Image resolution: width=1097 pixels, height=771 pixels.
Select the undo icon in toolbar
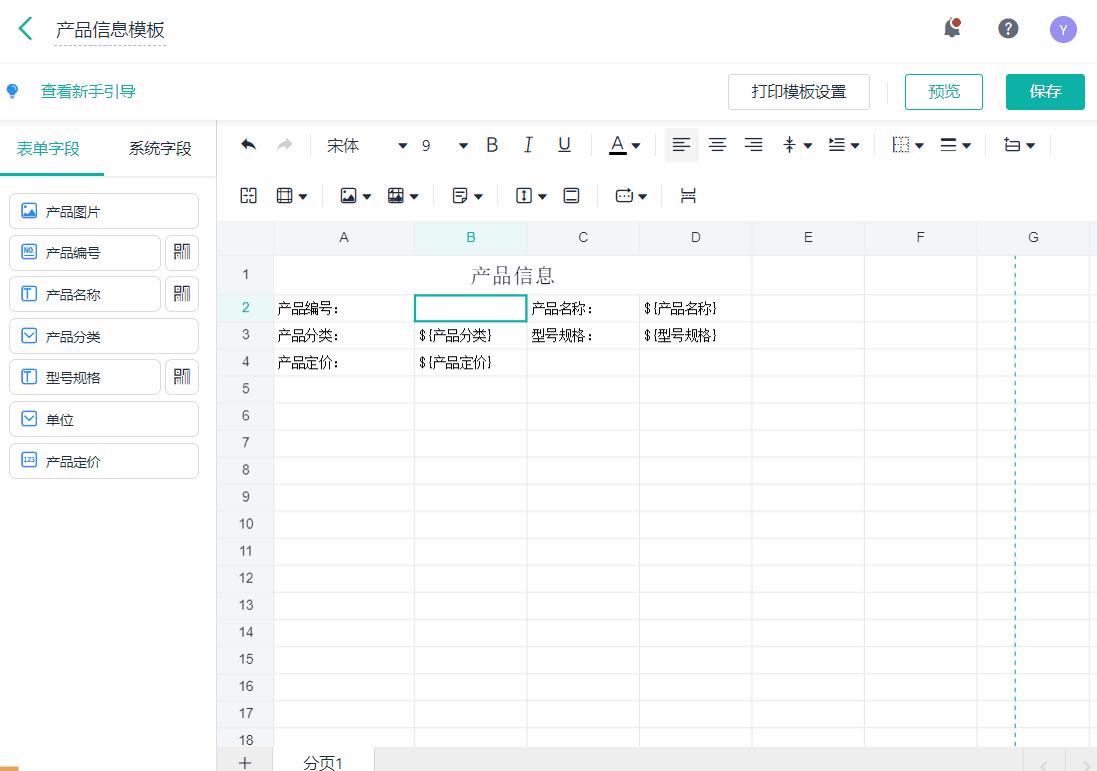pos(247,144)
